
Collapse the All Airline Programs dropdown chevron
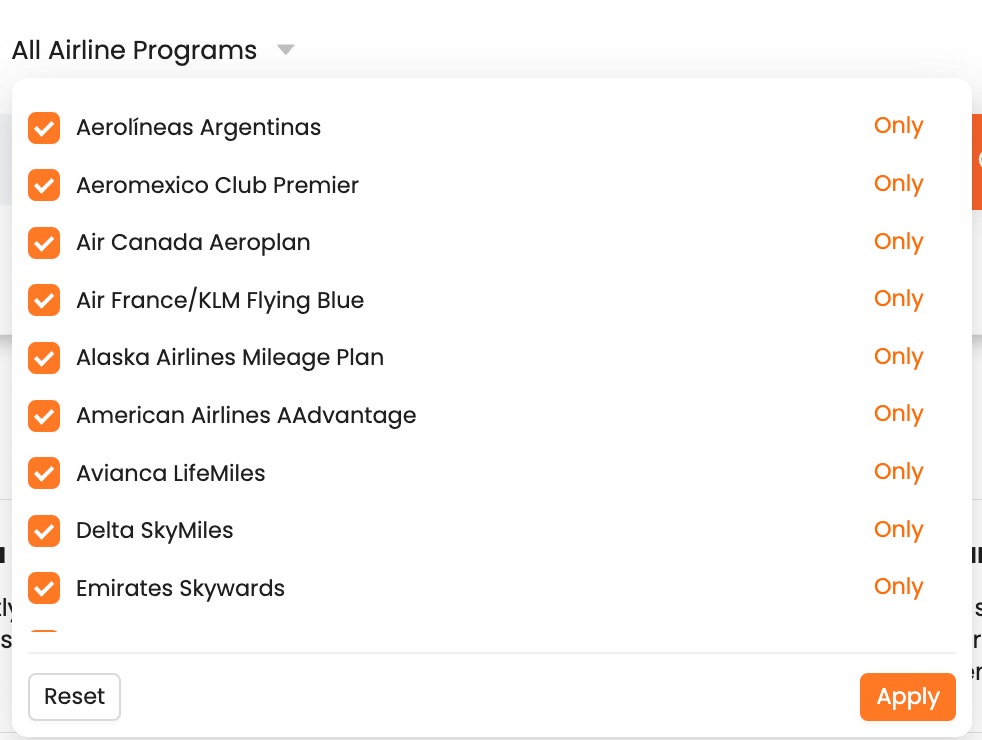(285, 49)
